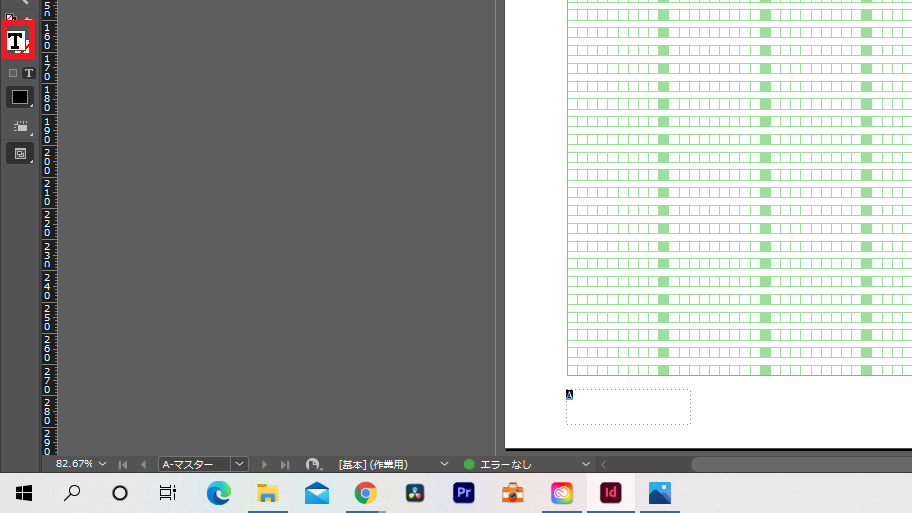Click the 82.67% zoom value field

[x=74, y=464]
